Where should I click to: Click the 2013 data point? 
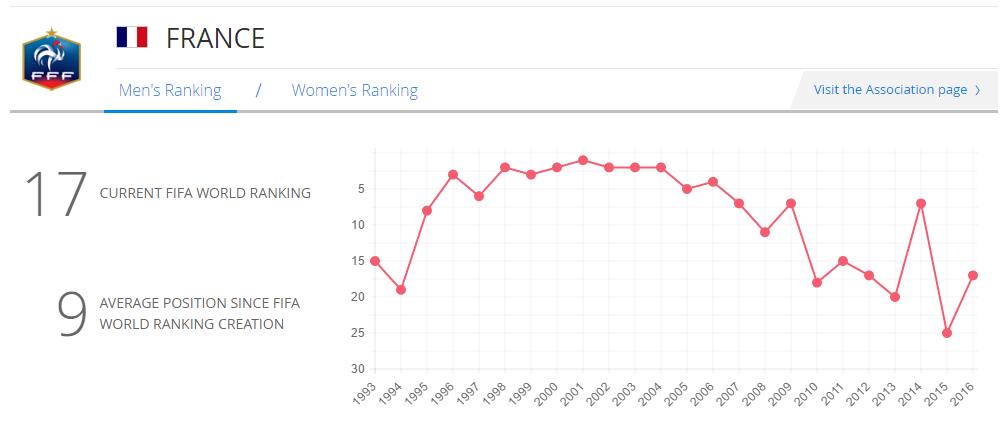click(x=895, y=297)
